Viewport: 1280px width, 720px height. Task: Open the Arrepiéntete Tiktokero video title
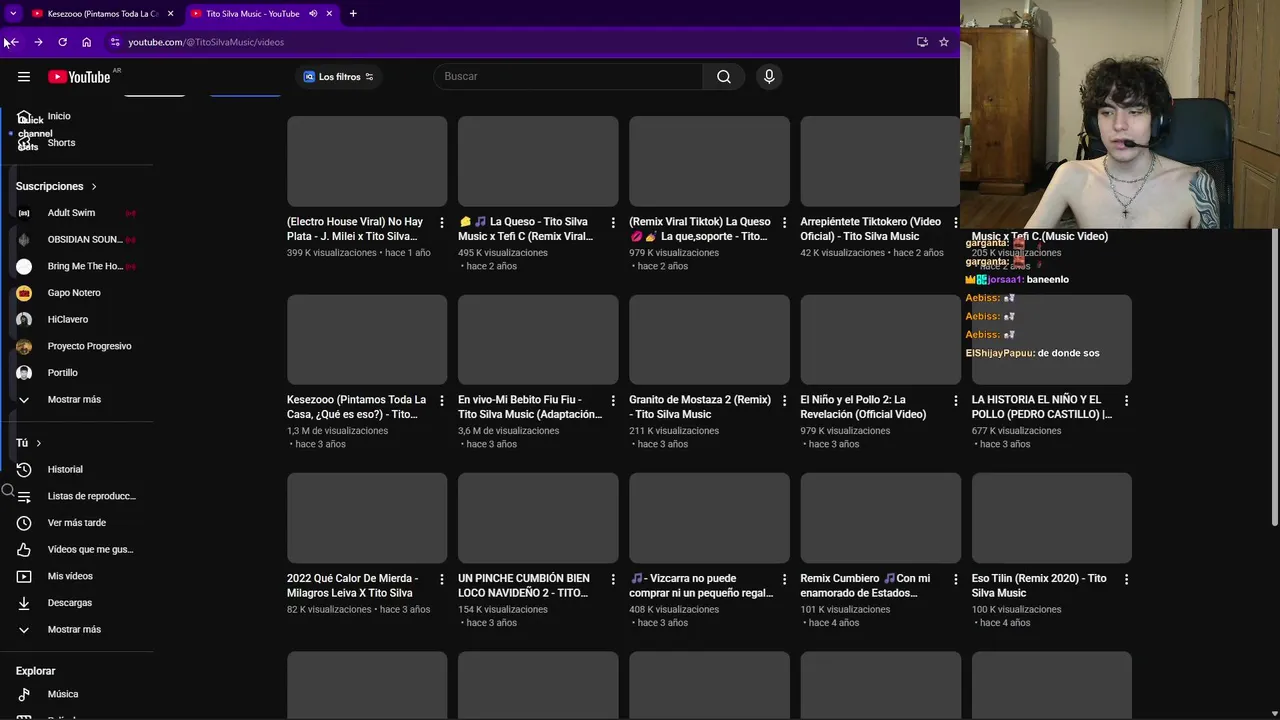tap(870, 229)
